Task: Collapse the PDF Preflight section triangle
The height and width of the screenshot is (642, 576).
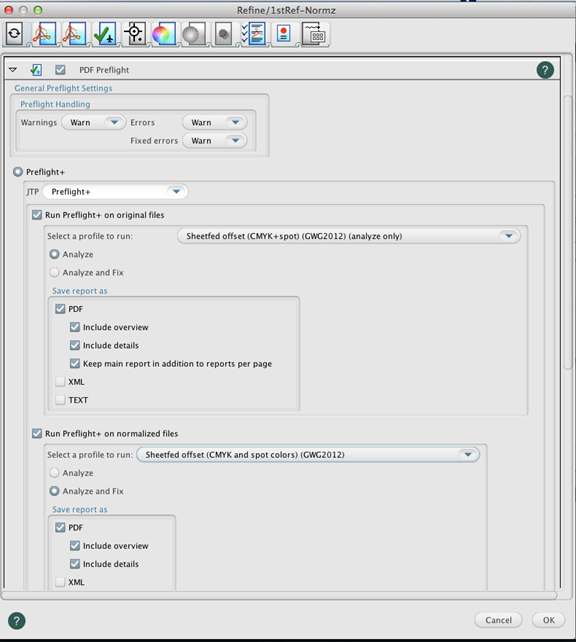Action: (x=13, y=70)
